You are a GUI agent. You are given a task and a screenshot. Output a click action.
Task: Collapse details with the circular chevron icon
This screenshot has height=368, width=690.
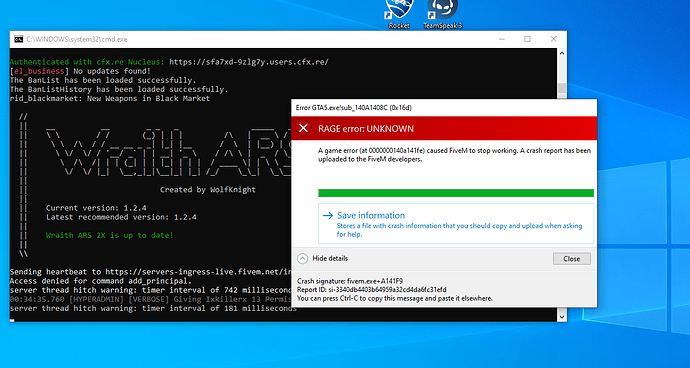point(302,258)
